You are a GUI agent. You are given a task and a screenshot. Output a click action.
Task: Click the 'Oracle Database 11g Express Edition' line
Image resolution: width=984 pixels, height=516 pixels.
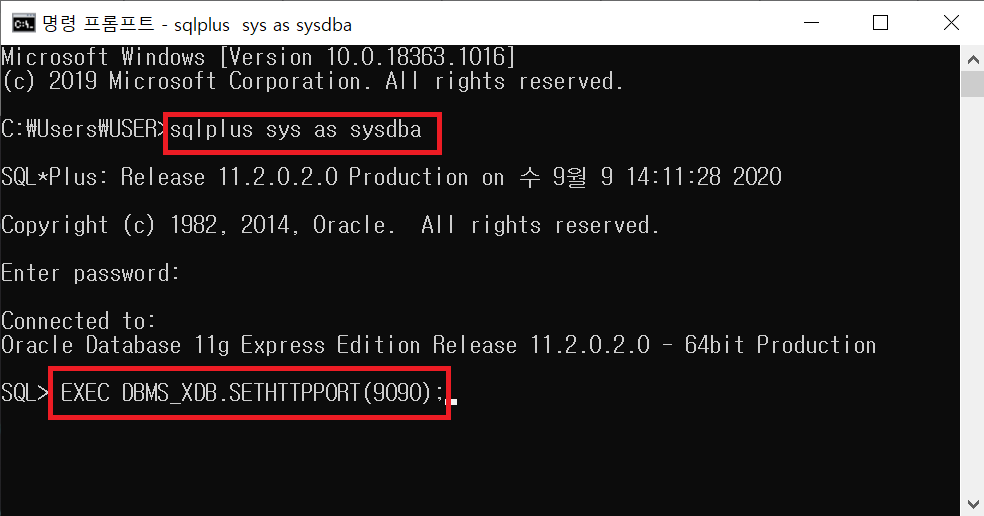pyautogui.click(x=439, y=345)
